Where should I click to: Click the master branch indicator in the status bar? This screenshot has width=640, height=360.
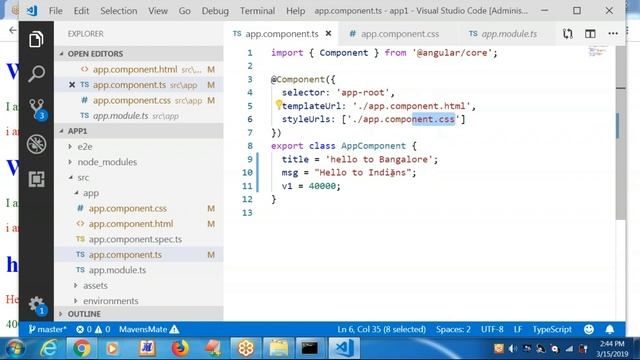point(47,329)
